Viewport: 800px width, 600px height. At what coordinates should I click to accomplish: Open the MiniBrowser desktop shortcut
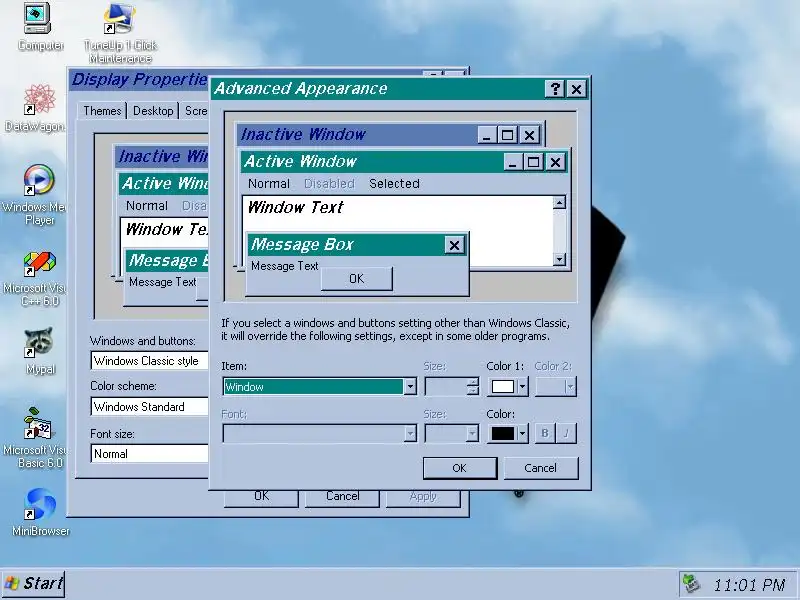click(x=40, y=512)
